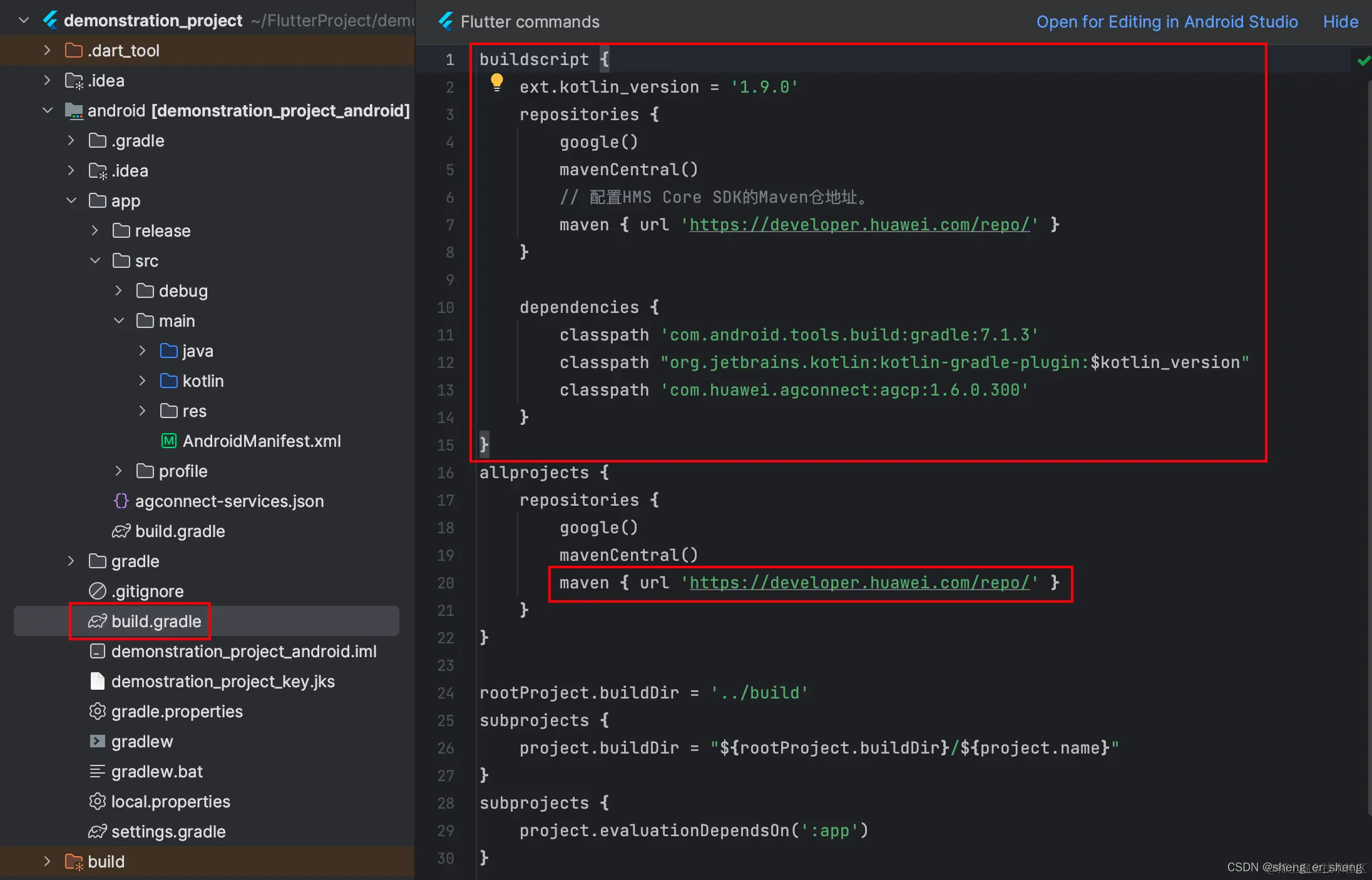1372x880 pixels.
Task: Click the lightbulb quick-fix icon
Action: pos(497,82)
